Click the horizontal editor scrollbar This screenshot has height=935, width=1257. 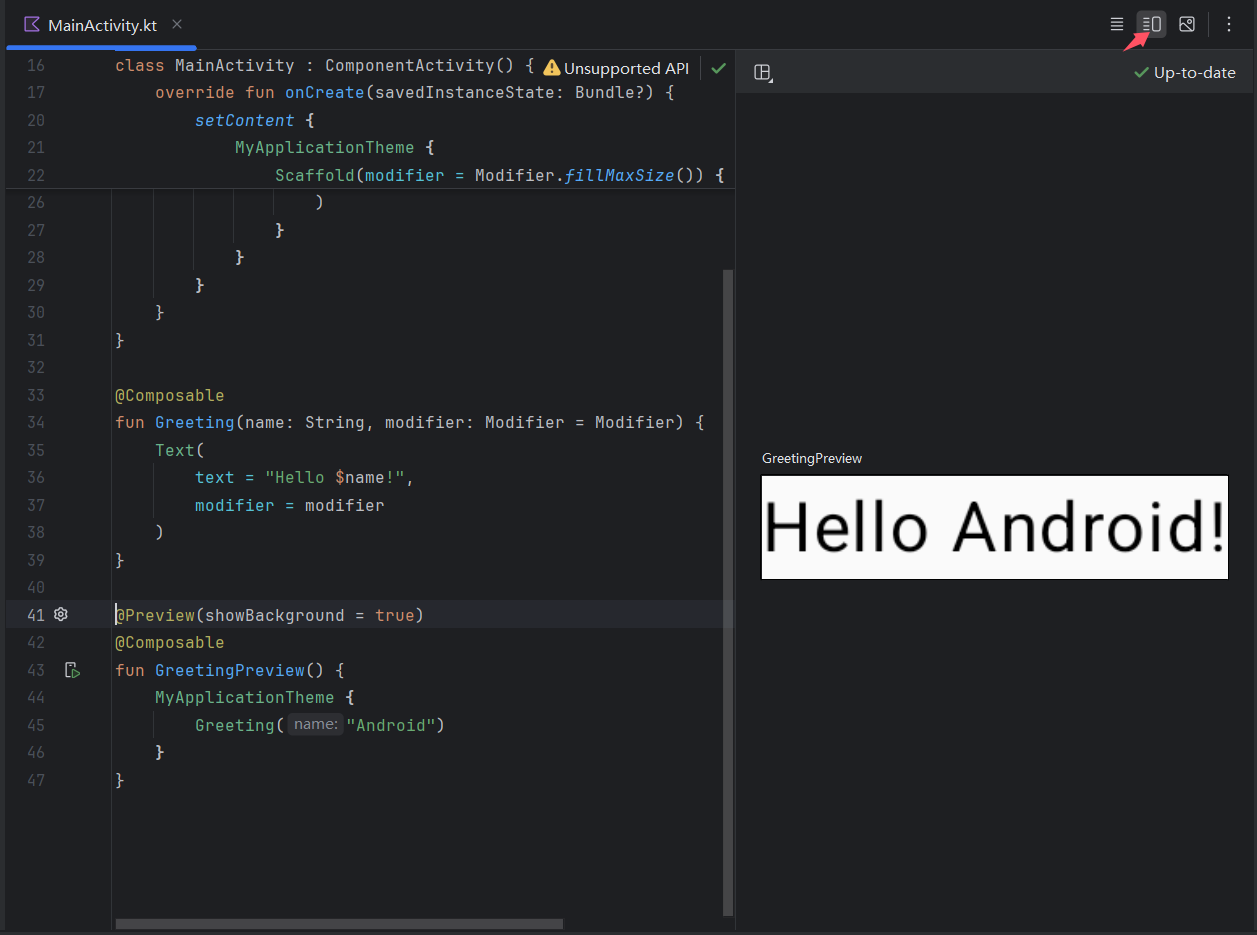(x=339, y=924)
